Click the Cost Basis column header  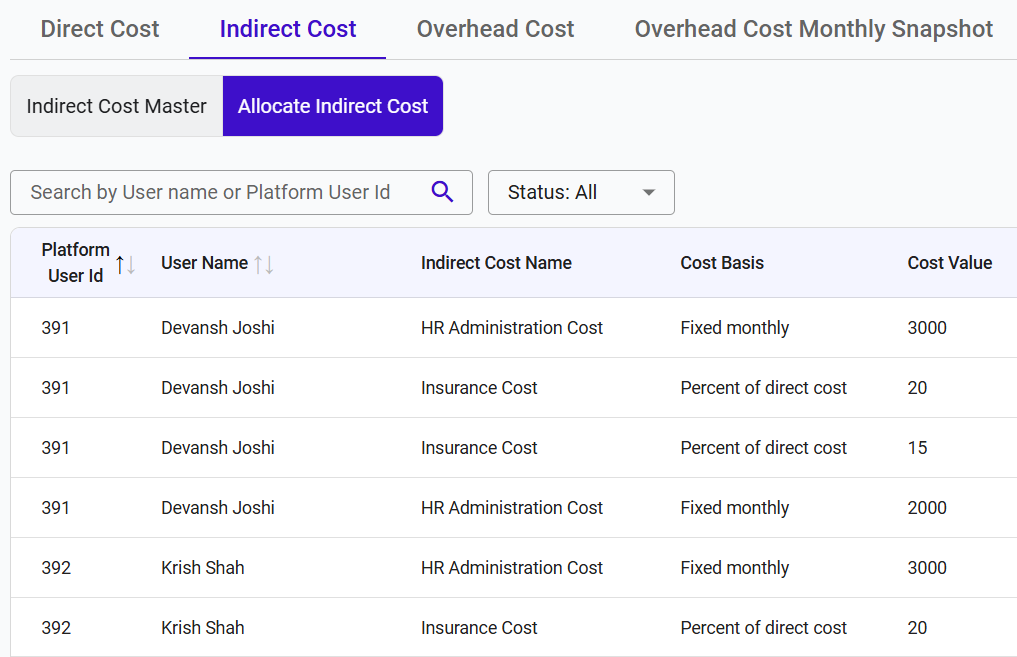click(722, 263)
